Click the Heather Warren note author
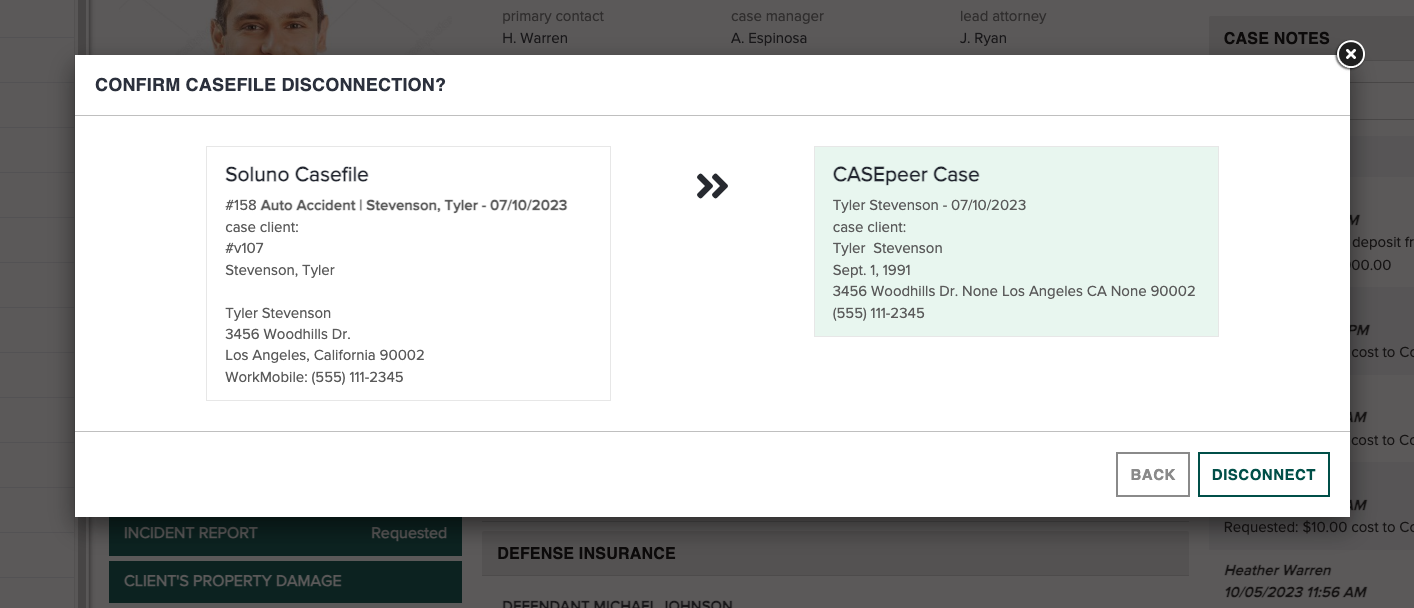Image resolution: width=1414 pixels, height=608 pixels. click(x=1277, y=570)
